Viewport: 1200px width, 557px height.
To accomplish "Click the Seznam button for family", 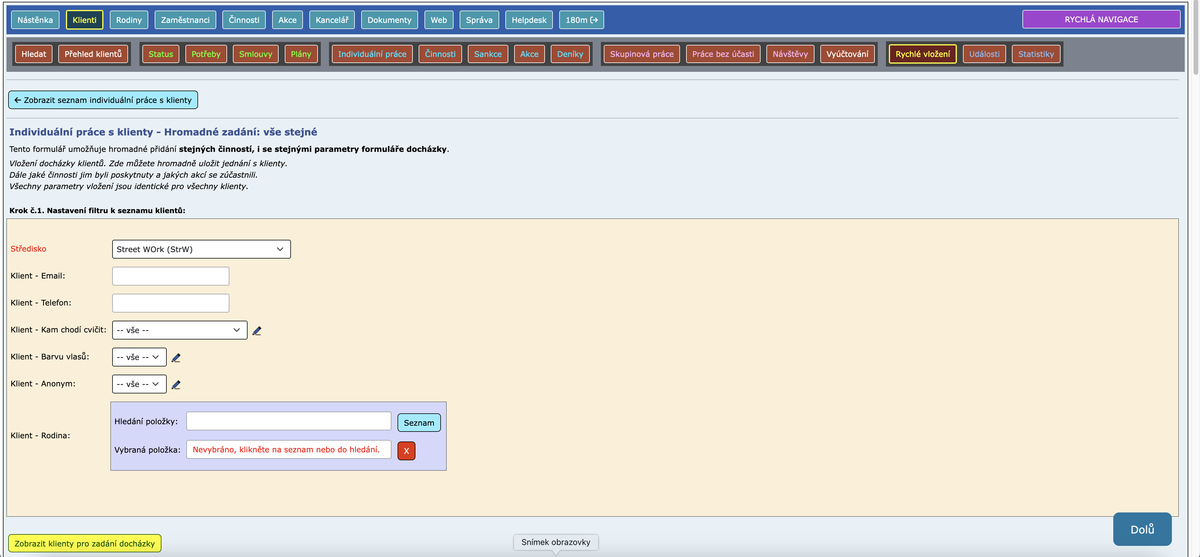I will coord(419,423).
